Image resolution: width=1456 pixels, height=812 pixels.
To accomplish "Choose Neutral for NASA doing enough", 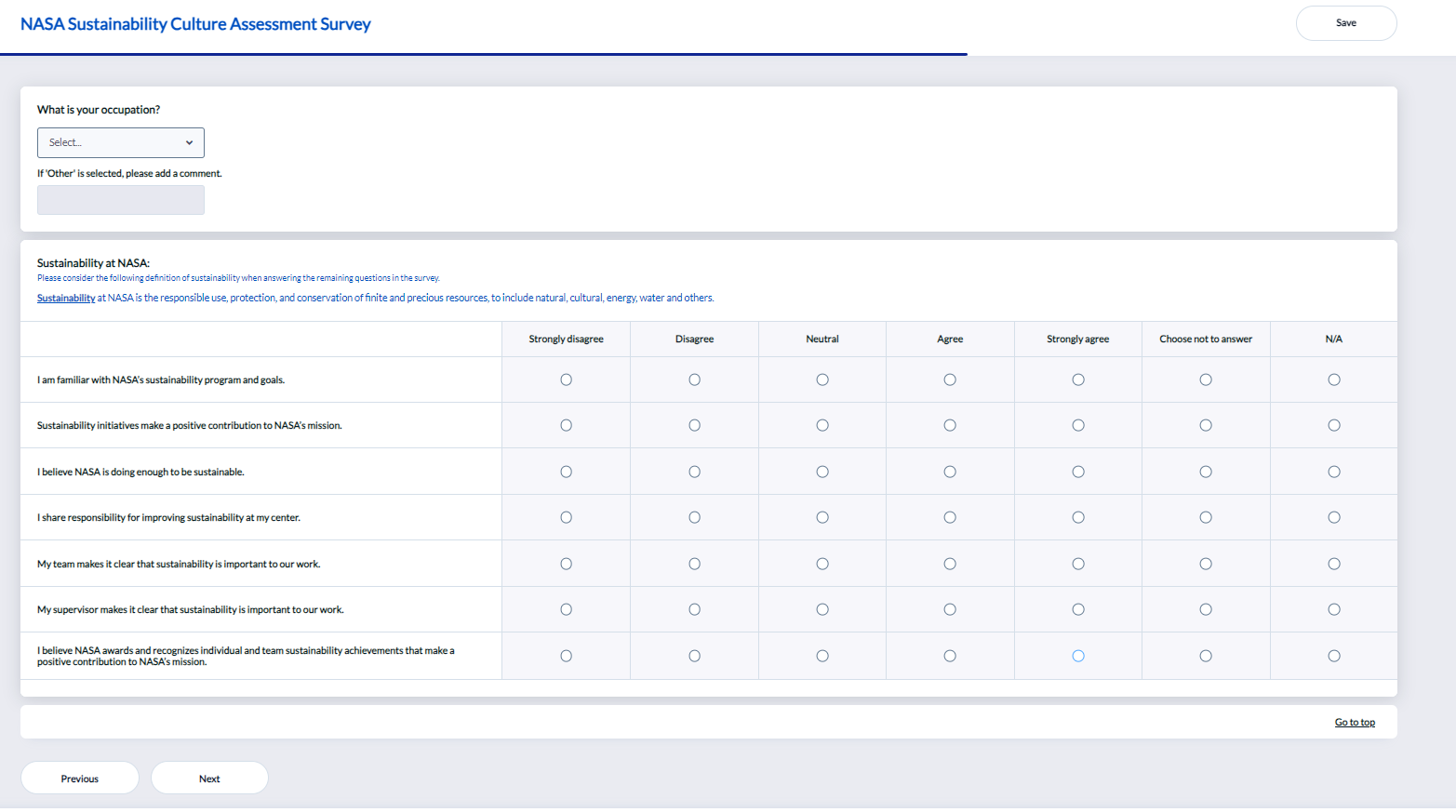I will [x=822, y=472].
